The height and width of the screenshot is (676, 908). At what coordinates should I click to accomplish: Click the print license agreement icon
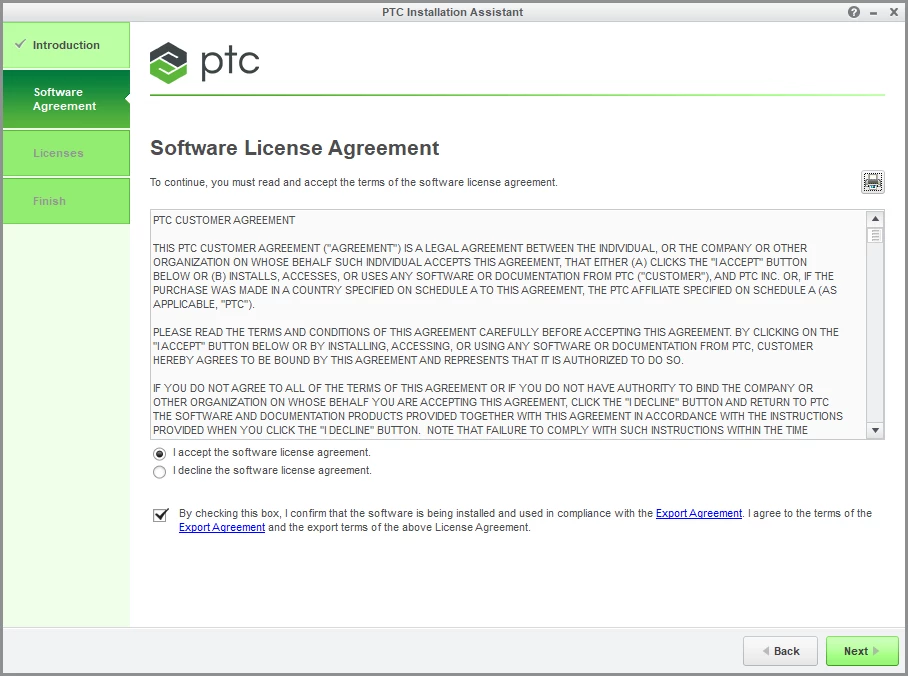873,182
